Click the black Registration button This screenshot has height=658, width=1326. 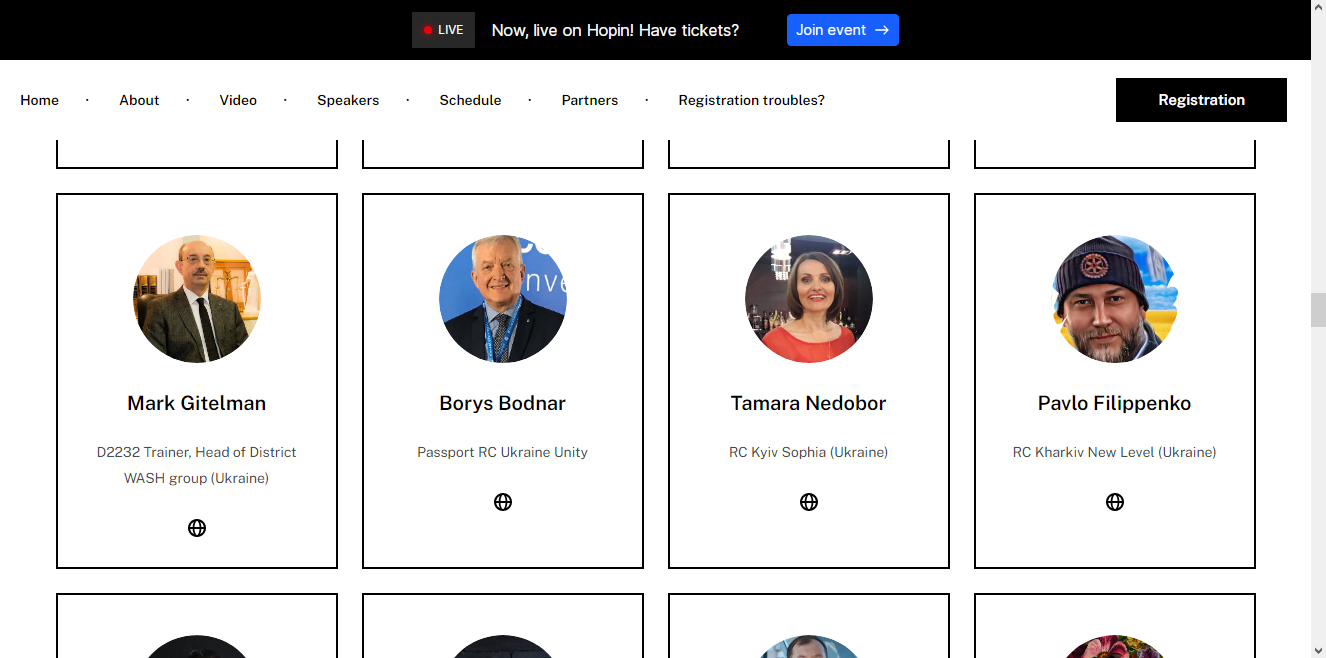coord(1201,100)
